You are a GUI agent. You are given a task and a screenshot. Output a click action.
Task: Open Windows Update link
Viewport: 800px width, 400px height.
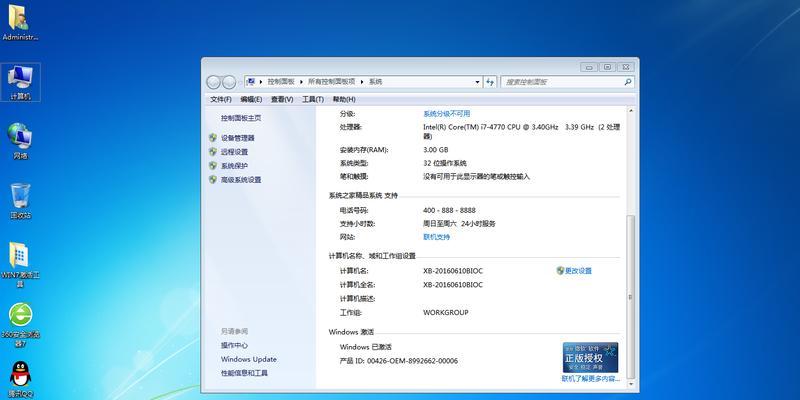tap(248, 359)
